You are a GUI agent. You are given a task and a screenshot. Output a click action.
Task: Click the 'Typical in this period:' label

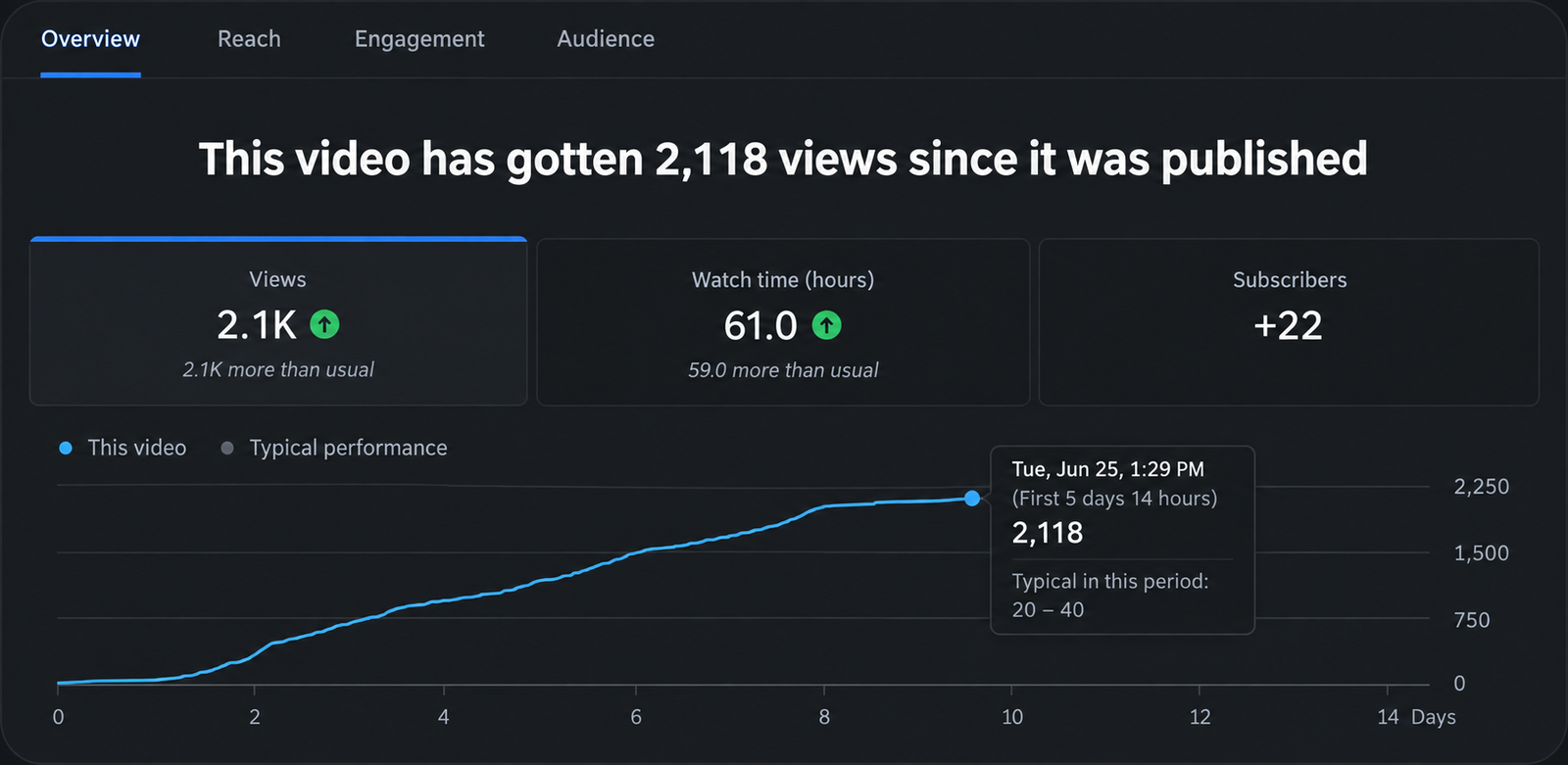(x=1110, y=581)
